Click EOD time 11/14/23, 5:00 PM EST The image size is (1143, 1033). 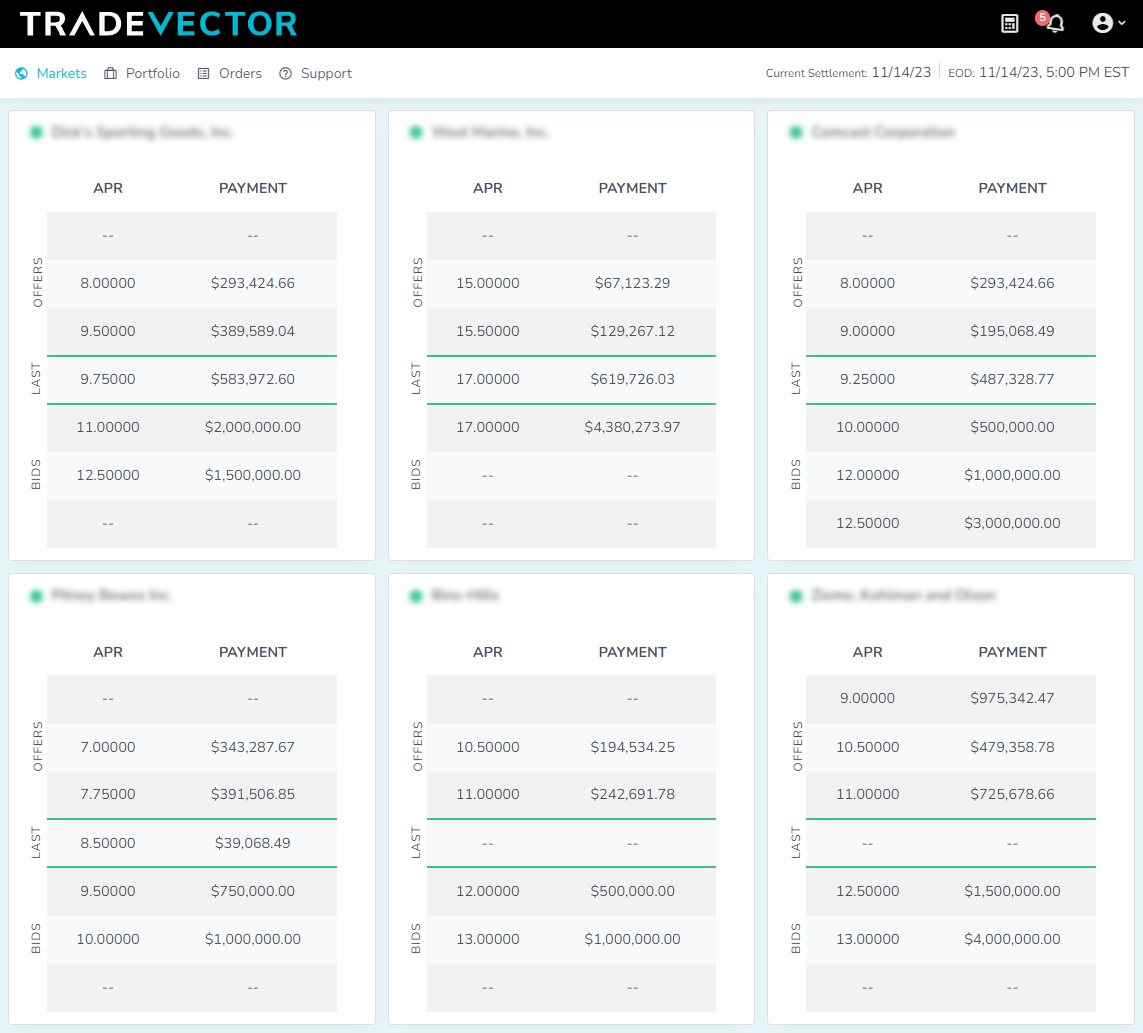[1054, 73]
